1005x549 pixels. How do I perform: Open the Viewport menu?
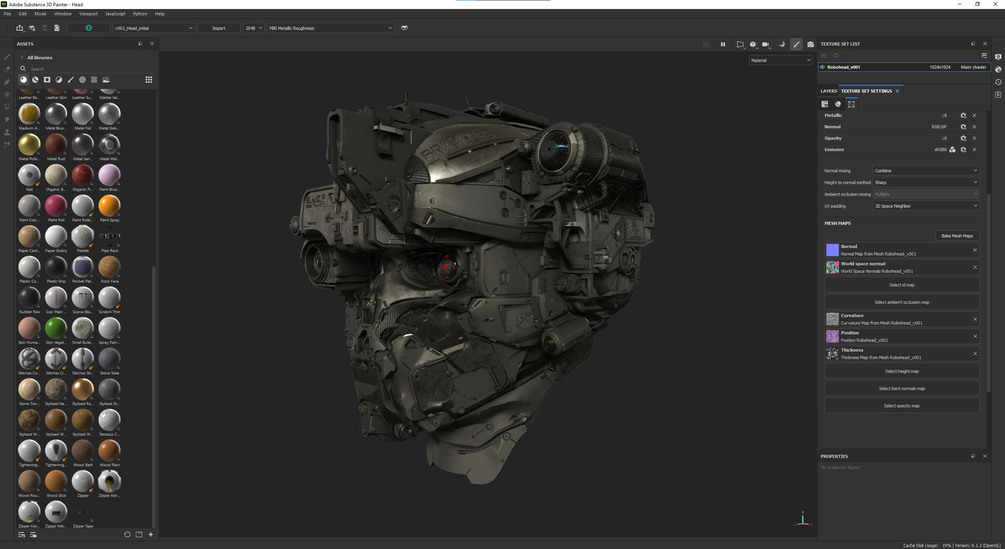click(x=88, y=14)
